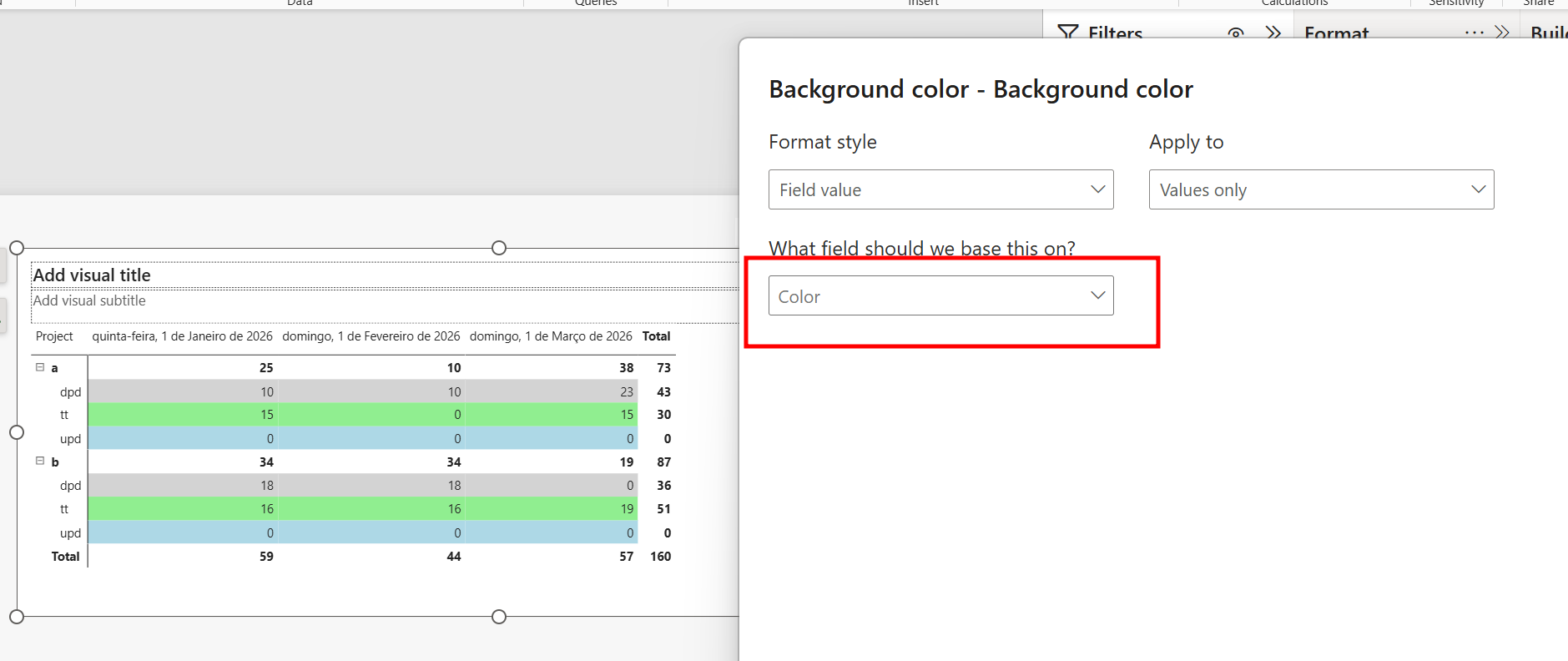Collapse project b row group

point(39,461)
